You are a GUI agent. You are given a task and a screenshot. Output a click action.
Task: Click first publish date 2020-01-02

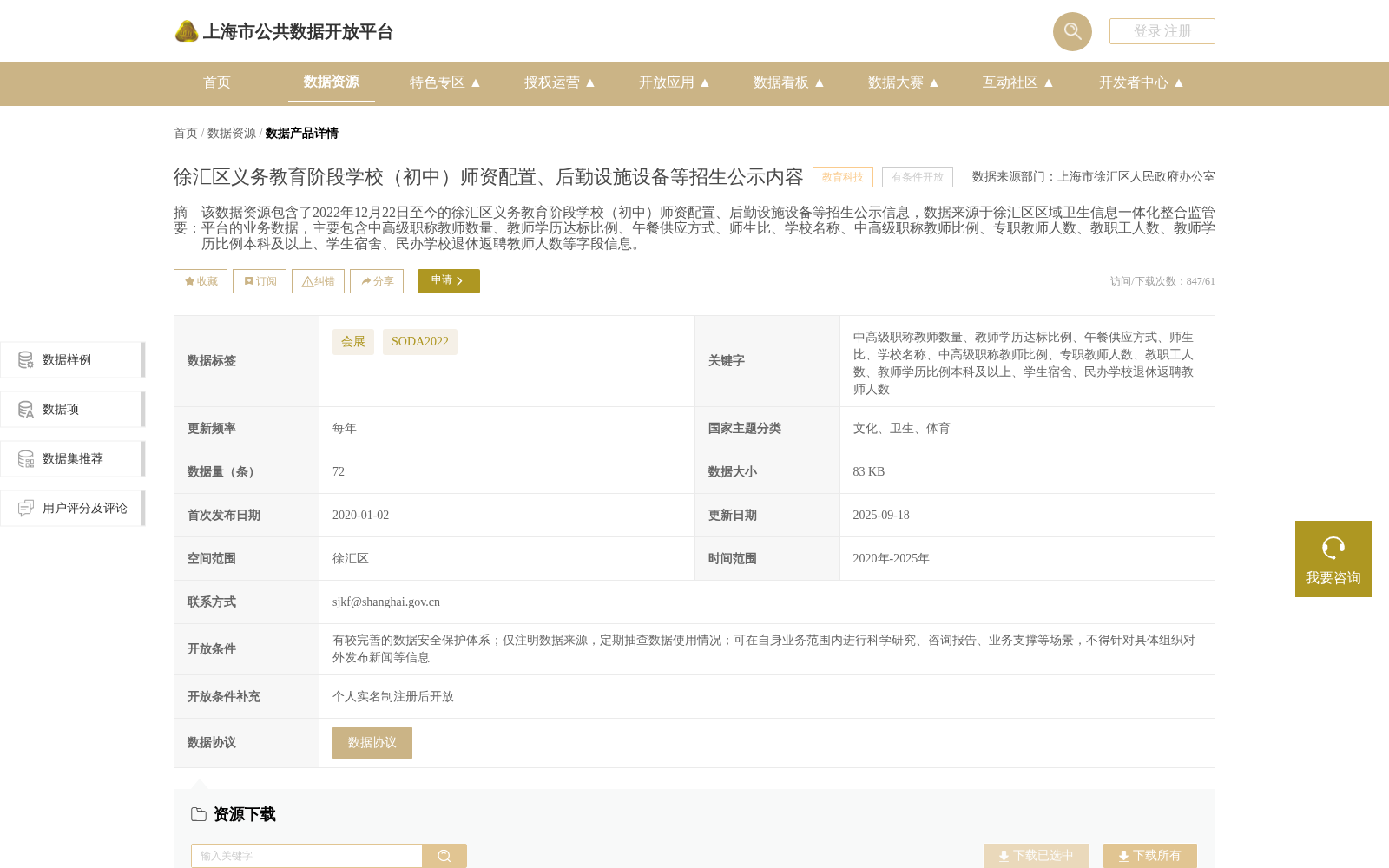(361, 516)
